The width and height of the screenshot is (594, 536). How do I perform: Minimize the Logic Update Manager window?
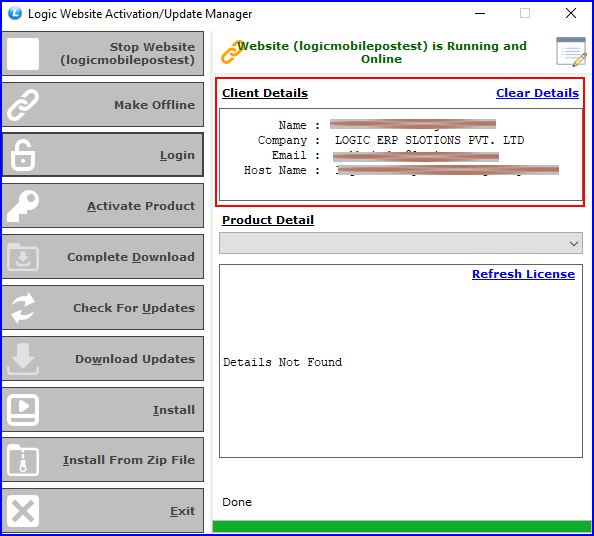[x=480, y=14]
